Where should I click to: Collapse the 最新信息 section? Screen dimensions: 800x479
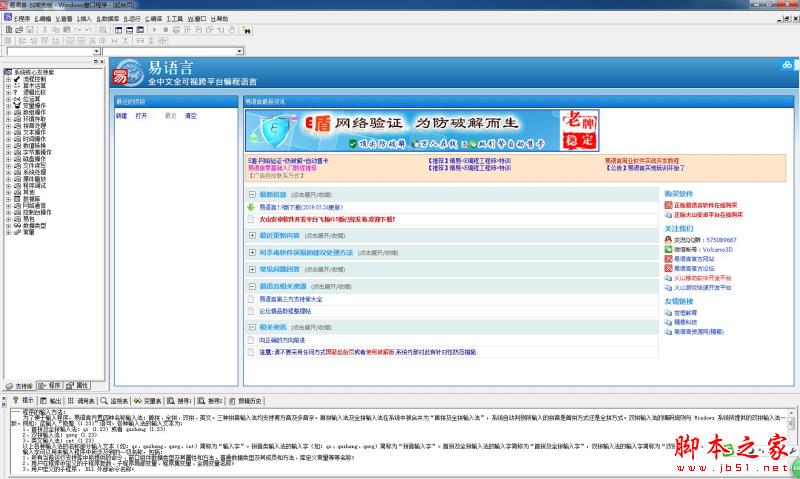click(252, 194)
